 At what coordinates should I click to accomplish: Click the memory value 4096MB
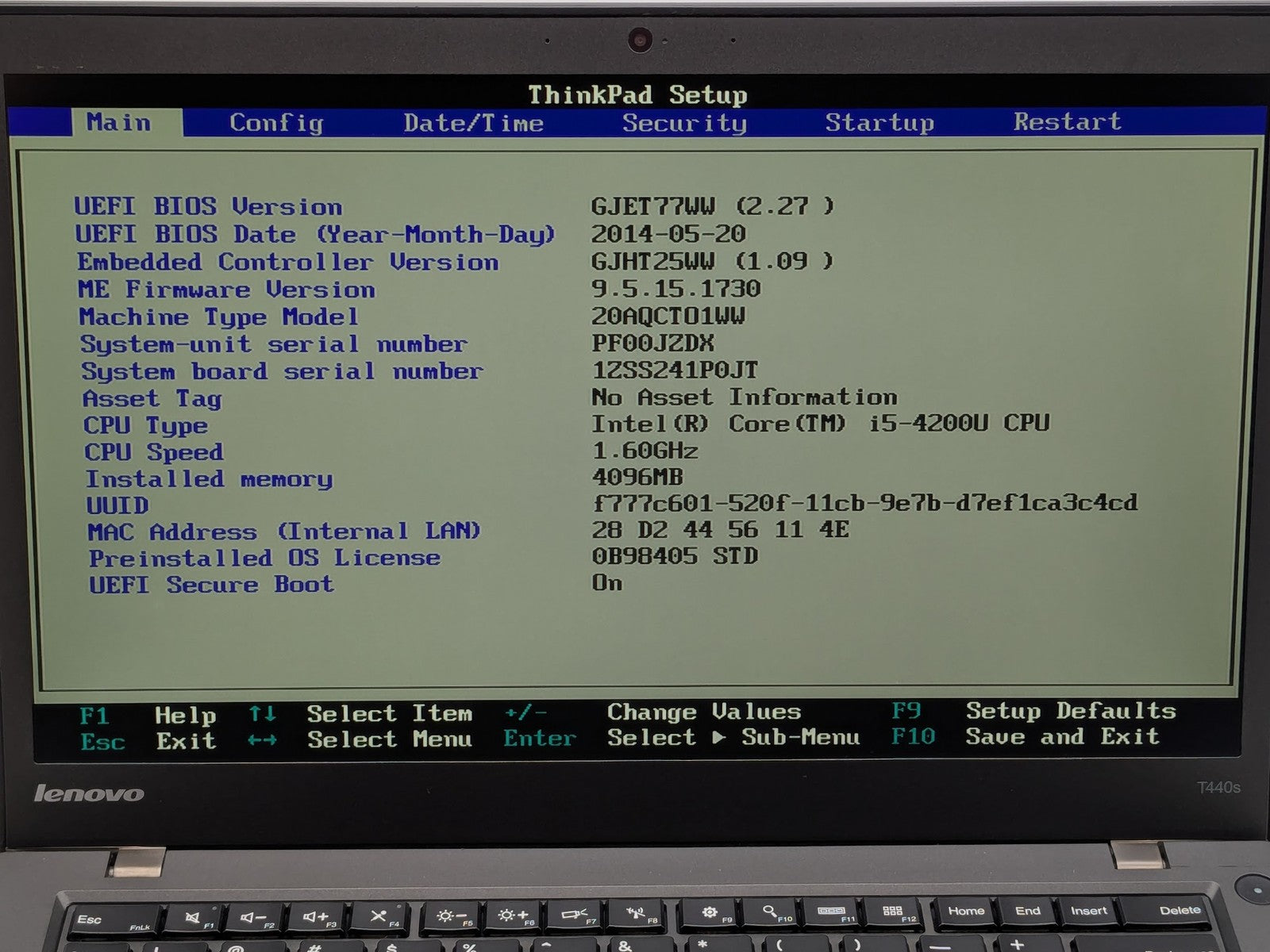point(637,477)
